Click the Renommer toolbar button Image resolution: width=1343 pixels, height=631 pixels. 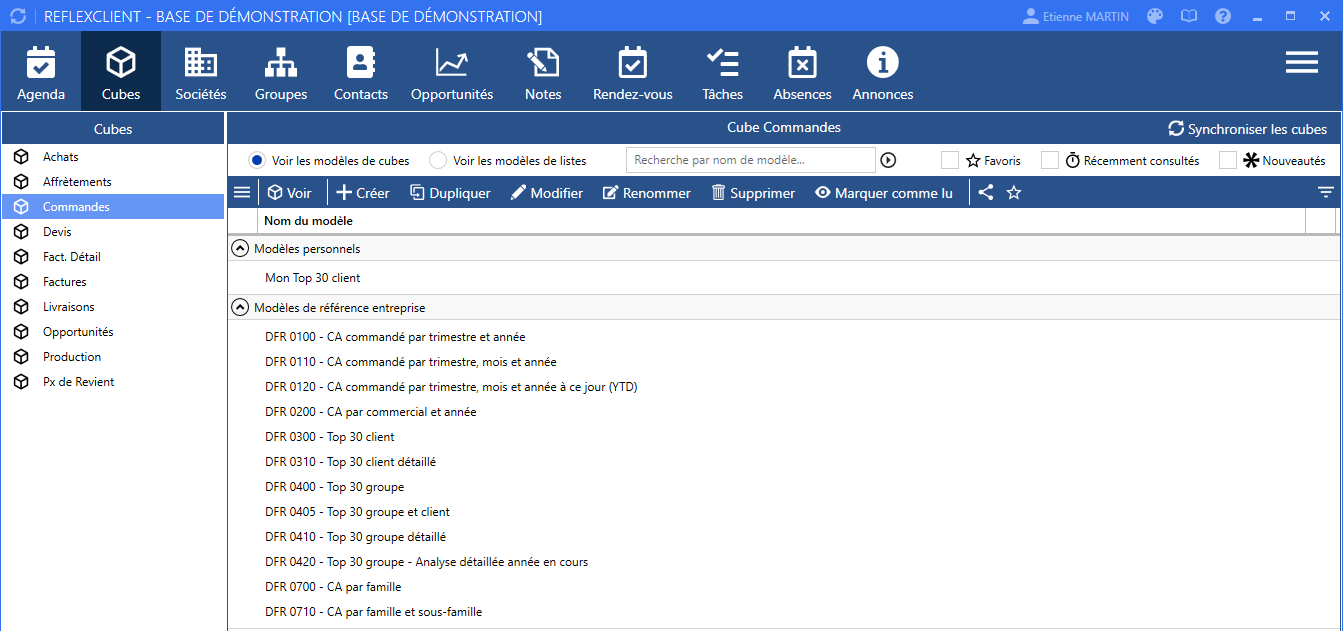point(646,193)
